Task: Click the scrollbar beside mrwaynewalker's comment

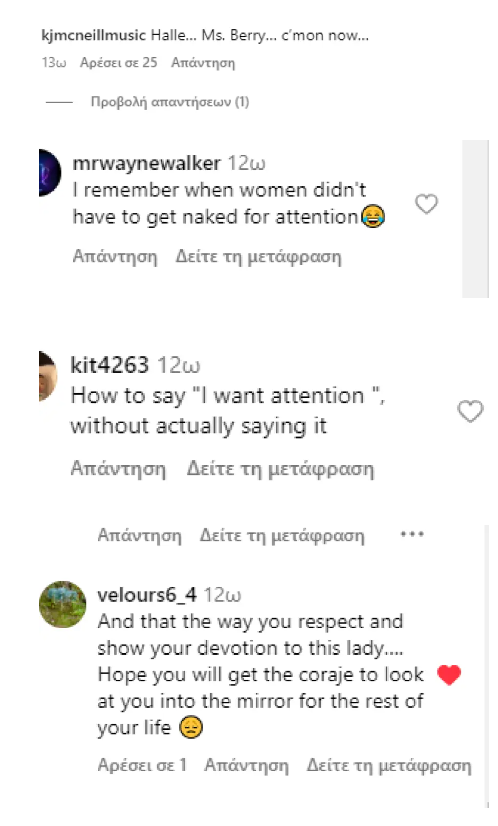Action: pos(475,219)
